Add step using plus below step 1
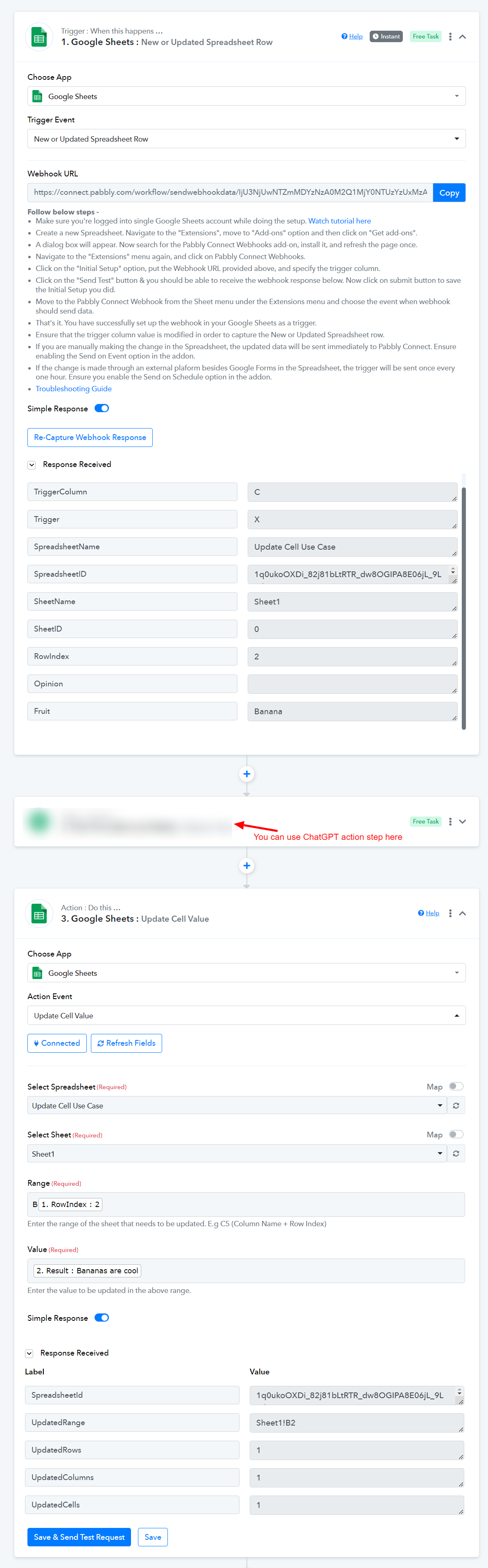488x1568 pixels. coord(246,774)
